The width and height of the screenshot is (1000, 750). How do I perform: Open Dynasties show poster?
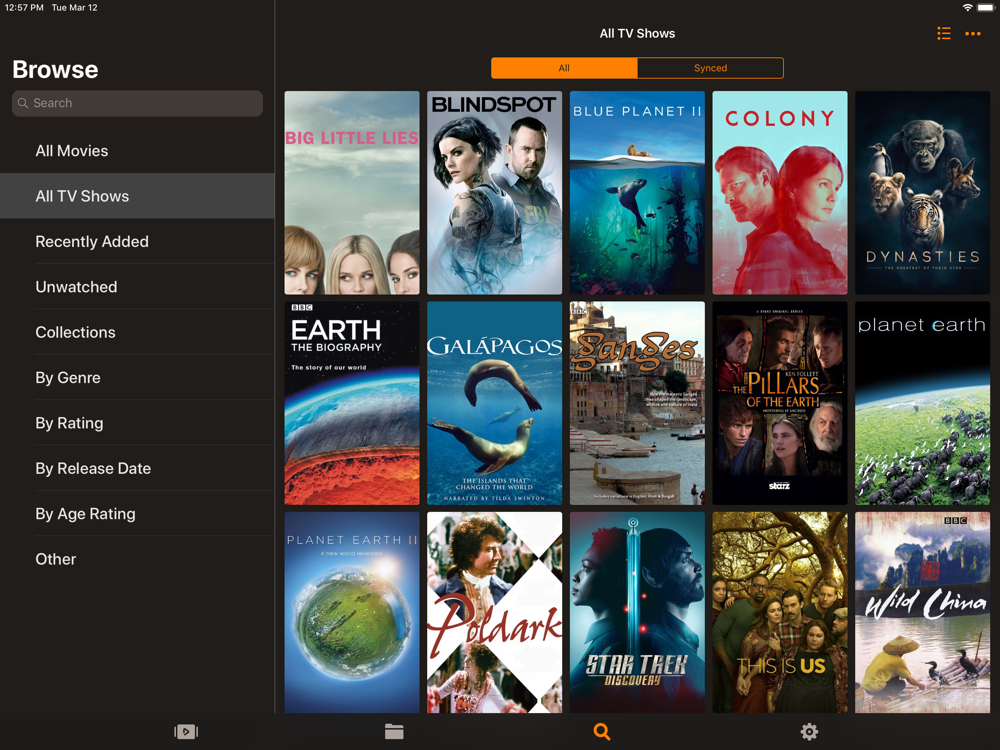pyautogui.click(x=922, y=193)
